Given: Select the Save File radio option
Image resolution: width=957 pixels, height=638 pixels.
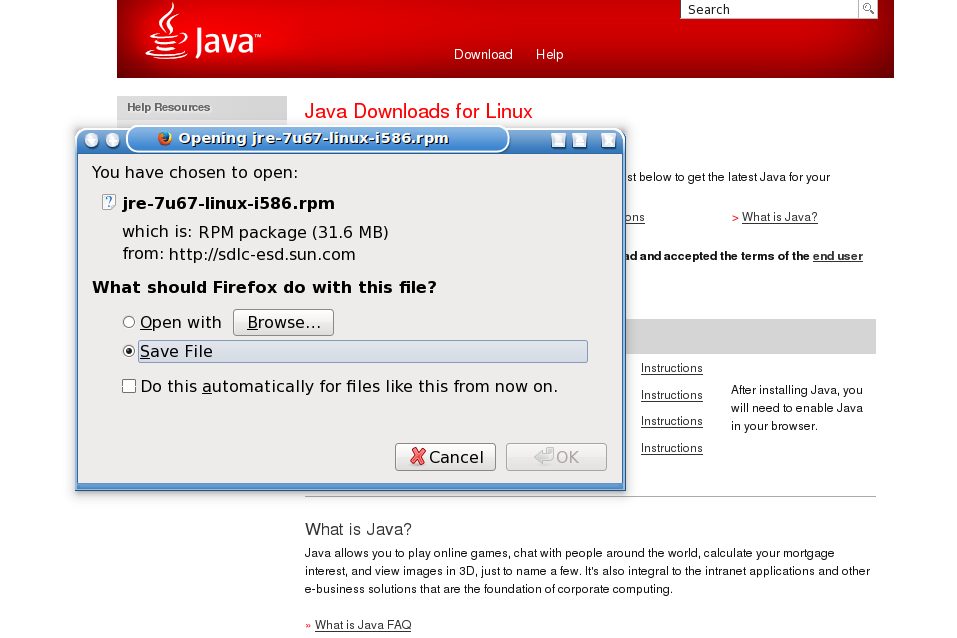Looking at the screenshot, I should 129,351.
